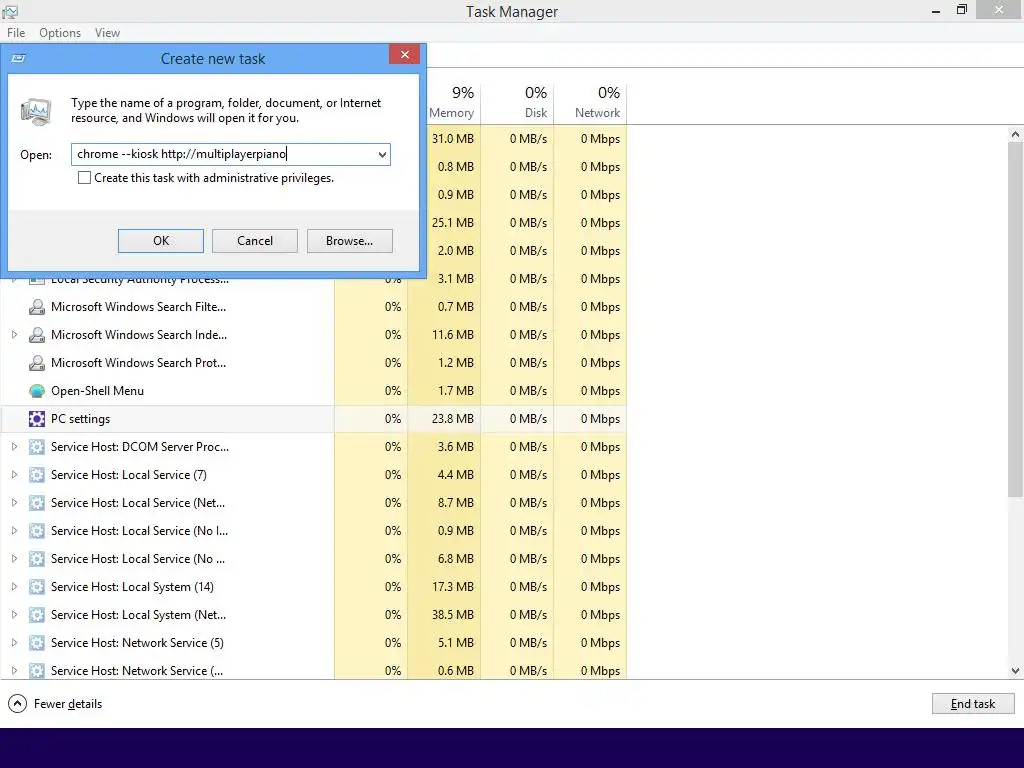Click the process list scroll up arrow
1024x768 pixels.
[x=1015, y=134]
